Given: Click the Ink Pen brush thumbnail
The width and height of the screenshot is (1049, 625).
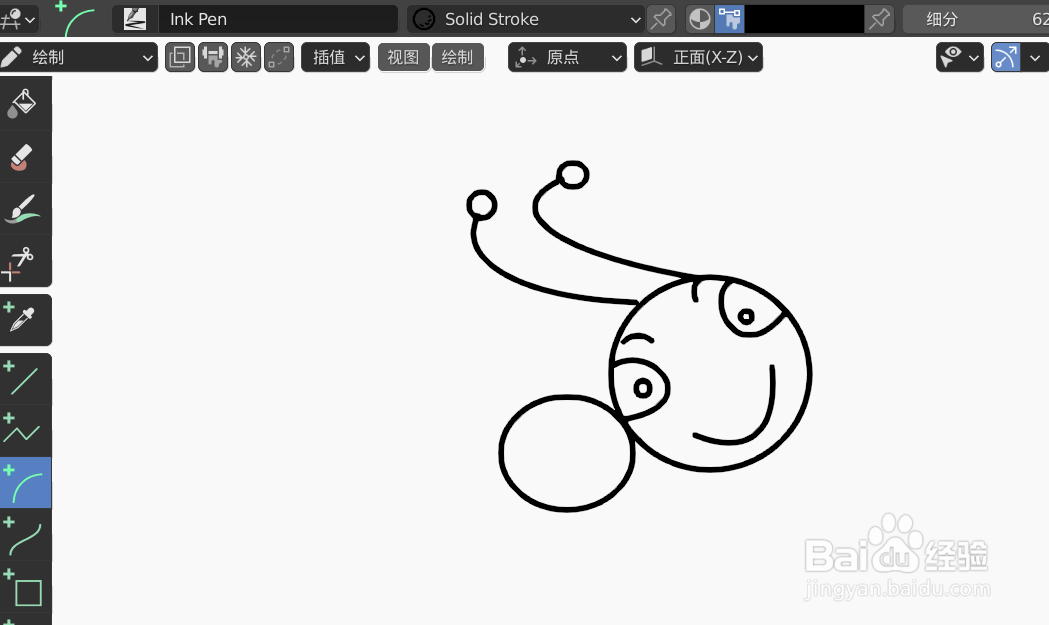Looking at the screenshot, I should 135,19.
